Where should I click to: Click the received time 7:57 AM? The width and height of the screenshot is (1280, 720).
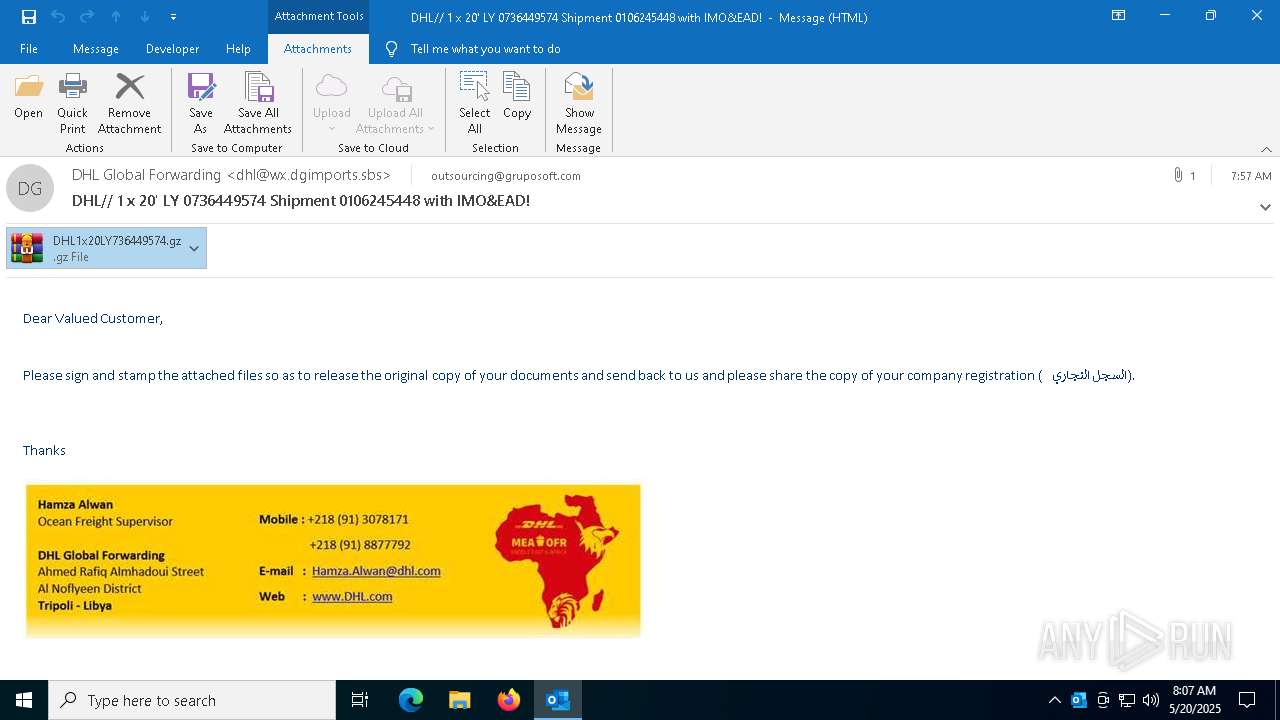coord(1251,176)
